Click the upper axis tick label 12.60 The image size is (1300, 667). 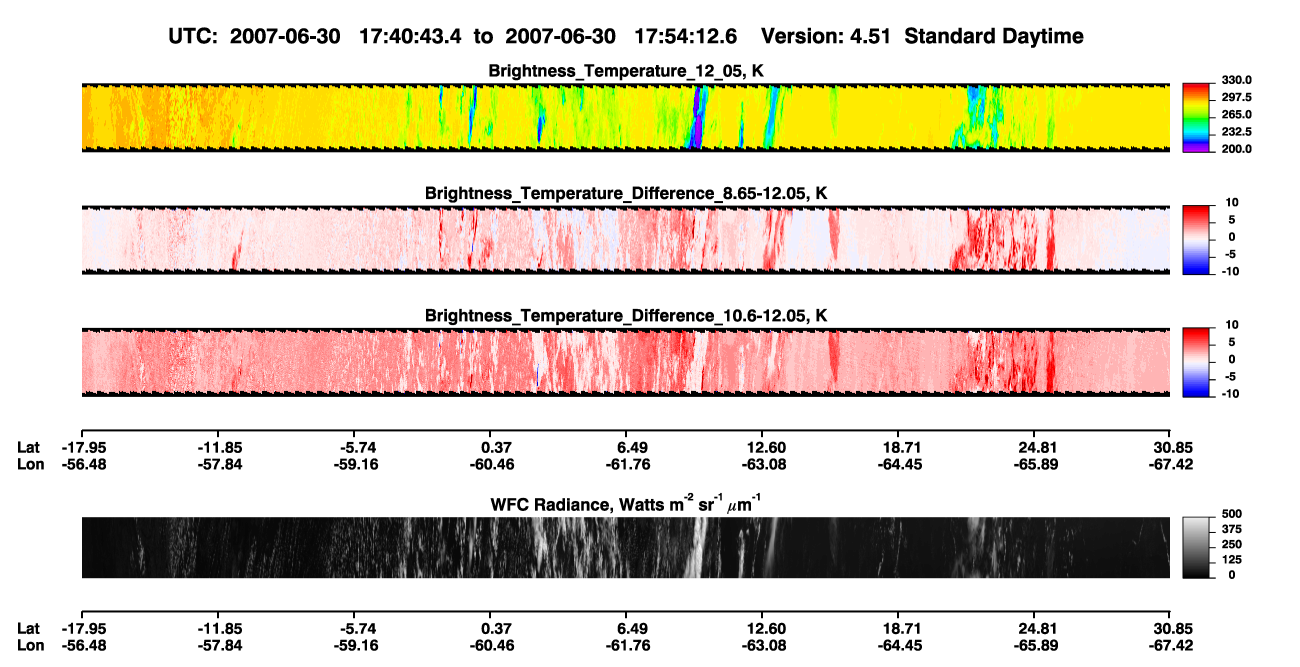click(x=767, y=447)
